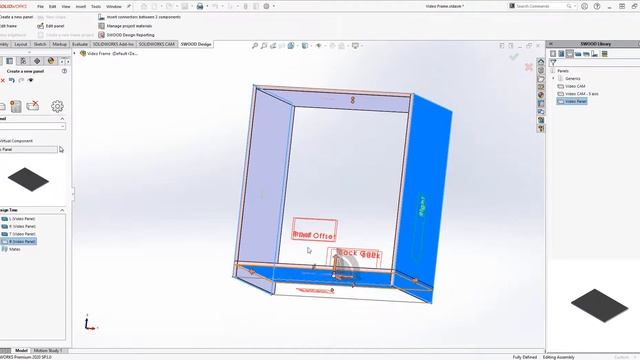Switch to the Layout tab
This screenshot has width=640, height=360.
point(20,44)
